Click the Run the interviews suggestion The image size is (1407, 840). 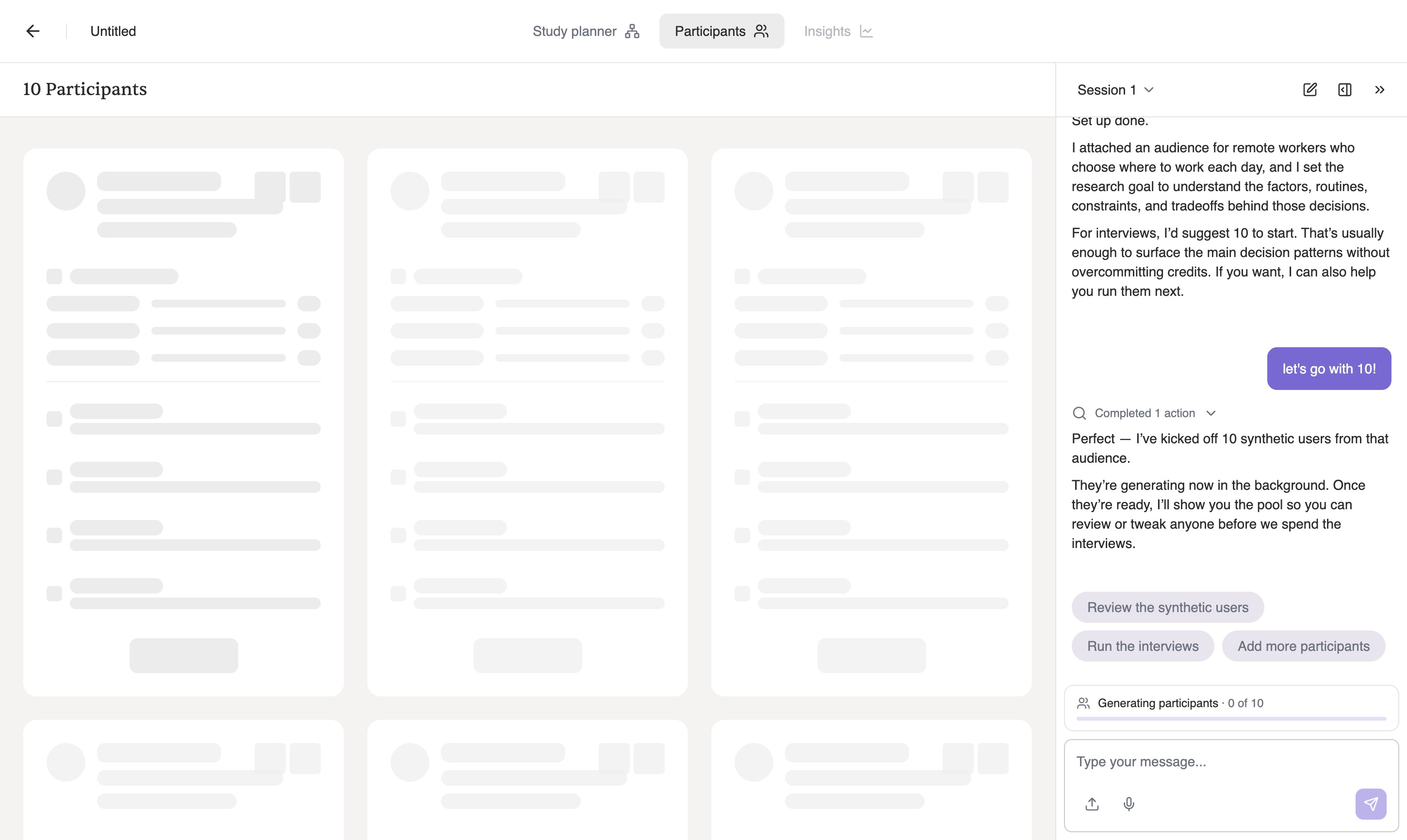point(1143,646)
